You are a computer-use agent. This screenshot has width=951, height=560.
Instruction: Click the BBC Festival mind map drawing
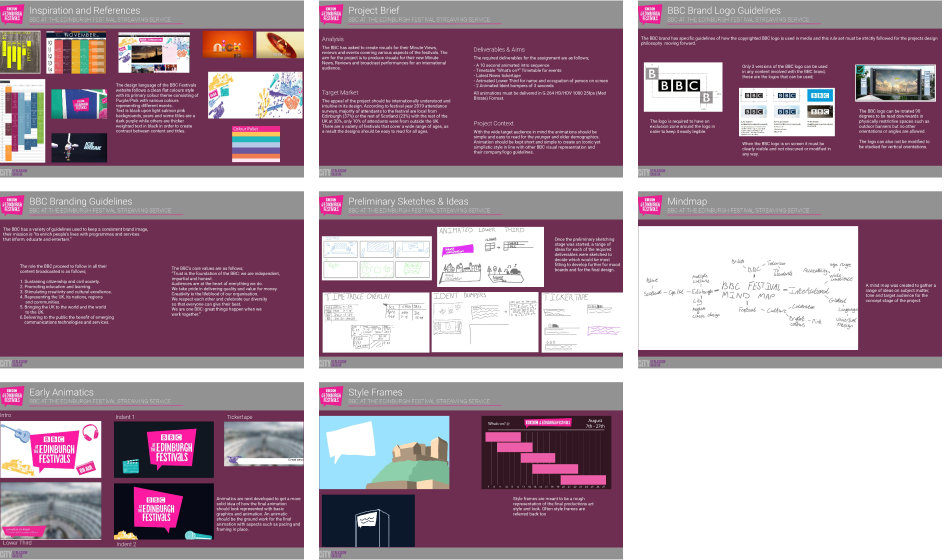tap(748, 288)
